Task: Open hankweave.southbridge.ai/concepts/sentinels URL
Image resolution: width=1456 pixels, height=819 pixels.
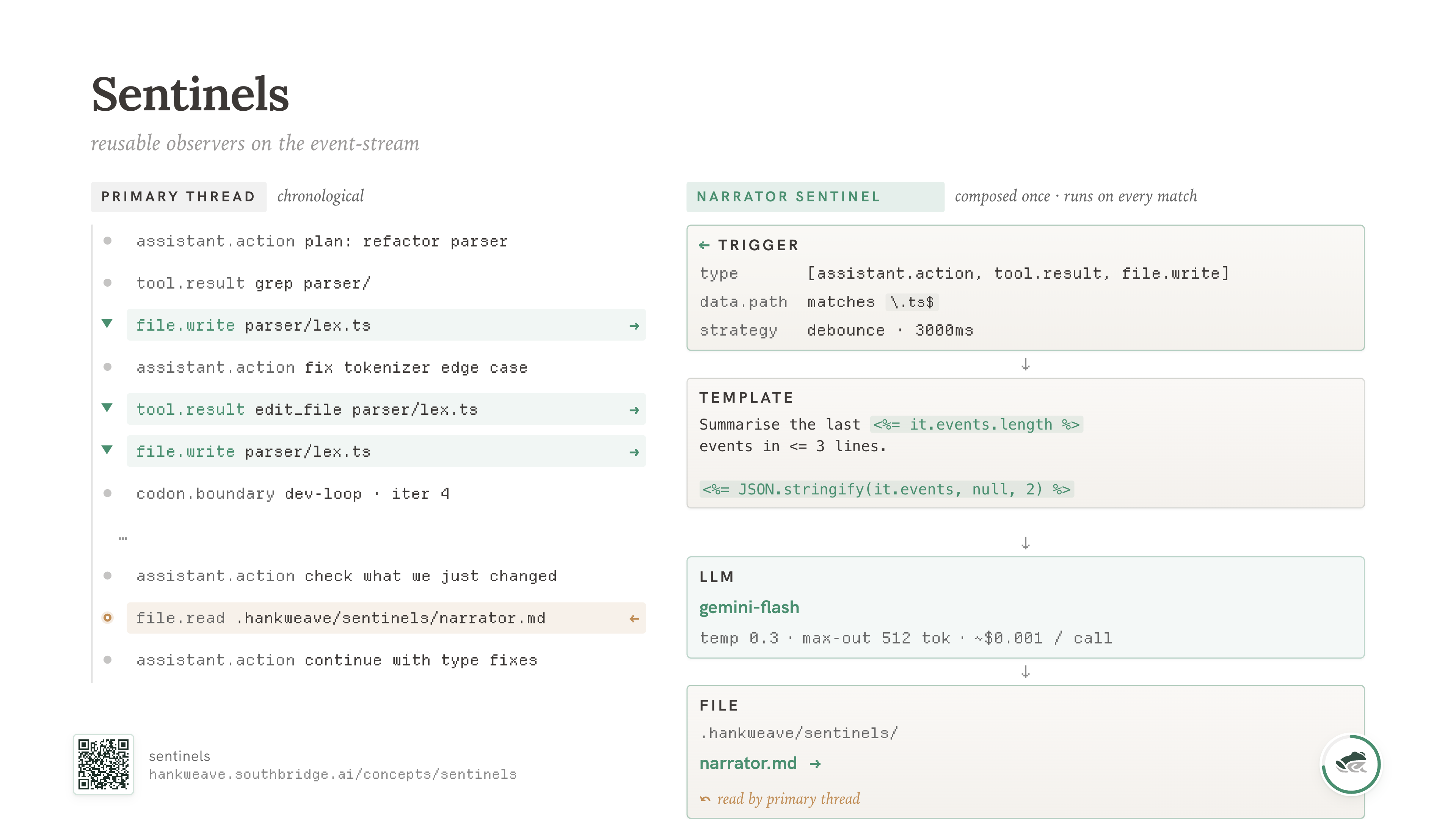Action: click(333, 774)
